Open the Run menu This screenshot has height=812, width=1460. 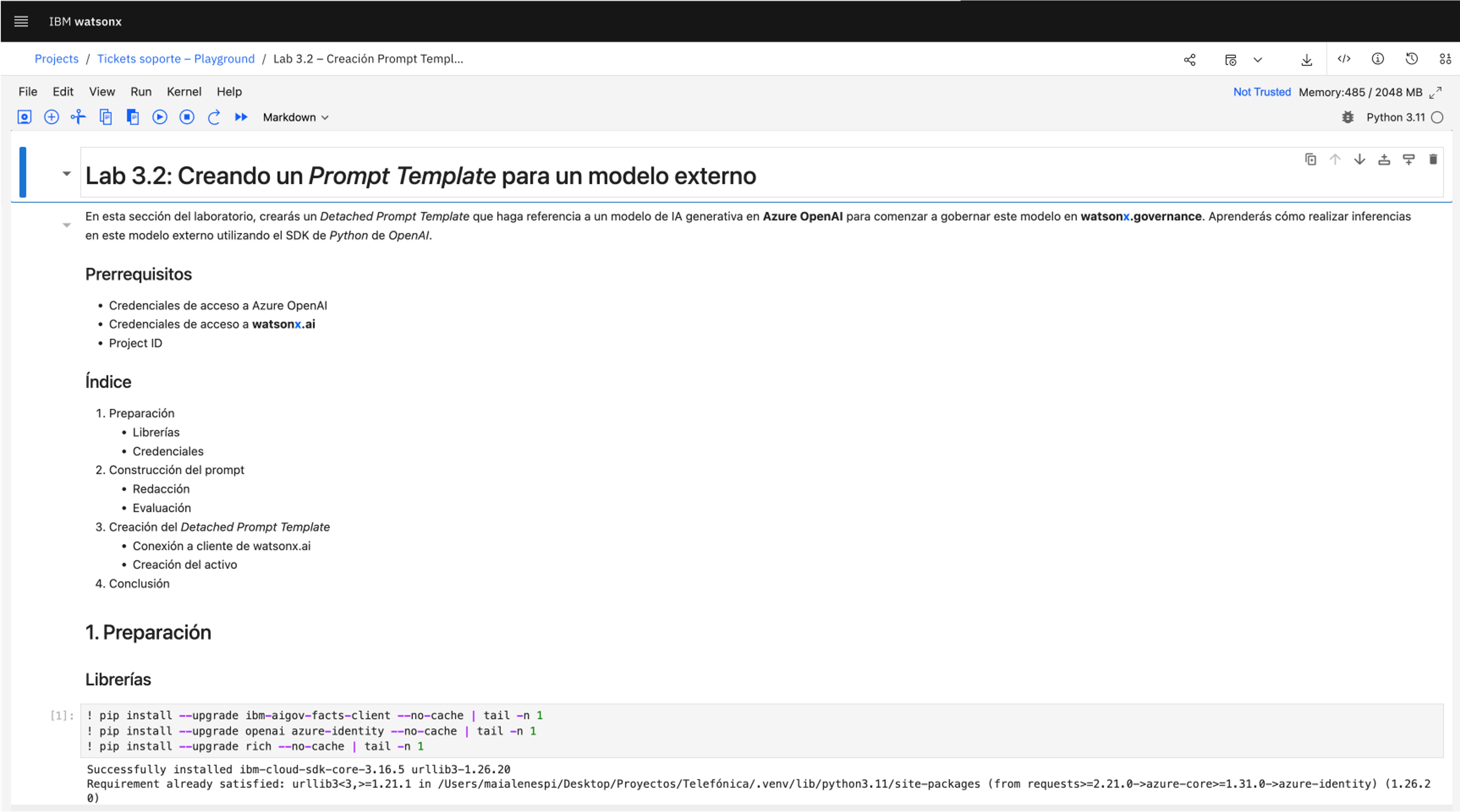[141, 92]
